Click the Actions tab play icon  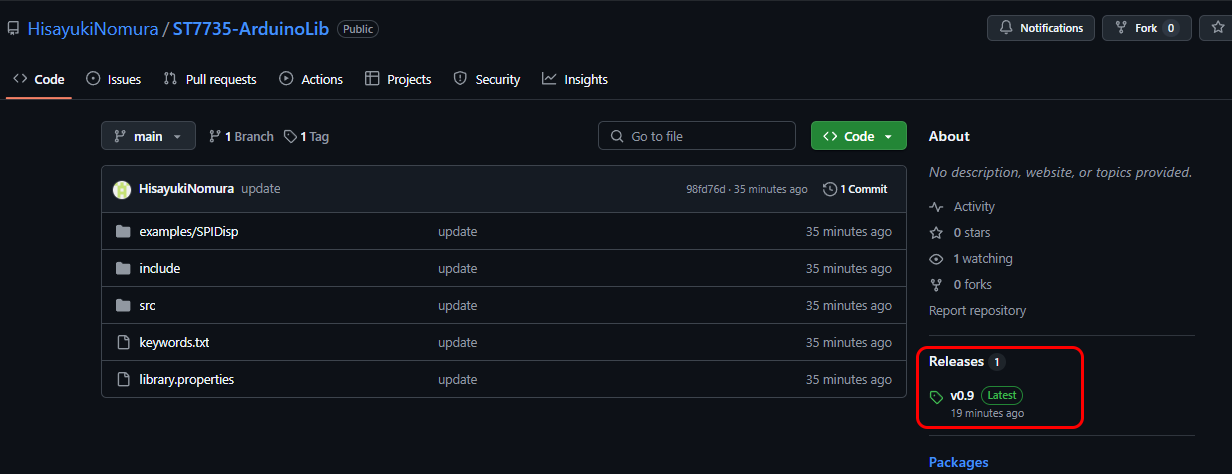tap(287, 79)
